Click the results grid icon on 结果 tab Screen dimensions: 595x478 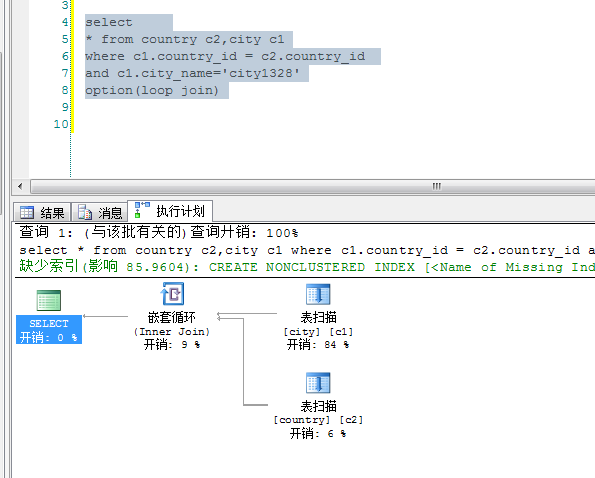27,212
